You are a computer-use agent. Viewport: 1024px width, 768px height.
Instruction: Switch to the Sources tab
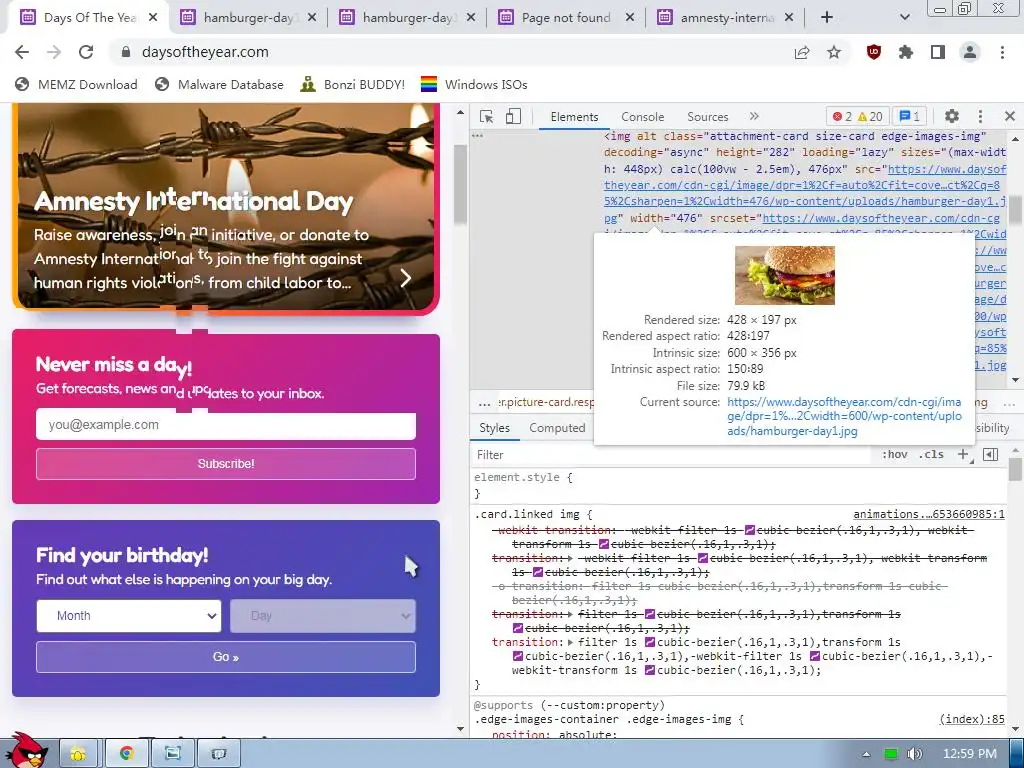(707, 117)
